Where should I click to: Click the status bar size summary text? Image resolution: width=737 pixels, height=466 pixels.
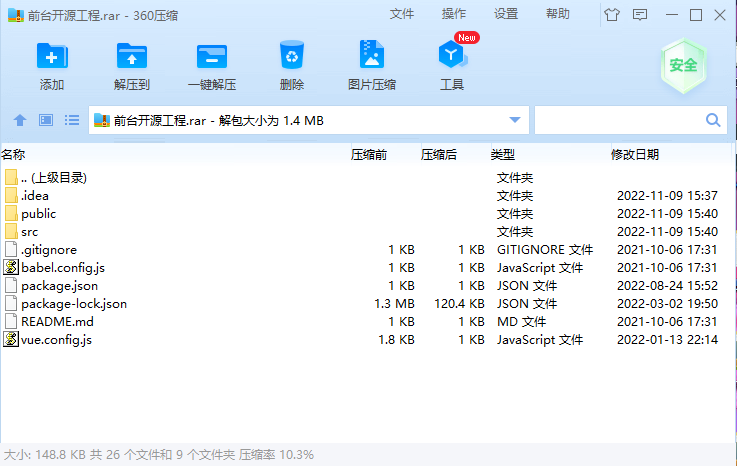[159, 454]
